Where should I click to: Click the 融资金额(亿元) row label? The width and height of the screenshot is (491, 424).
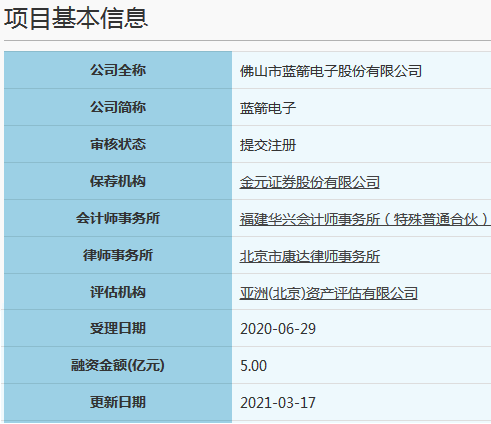[x=118, y=365]
